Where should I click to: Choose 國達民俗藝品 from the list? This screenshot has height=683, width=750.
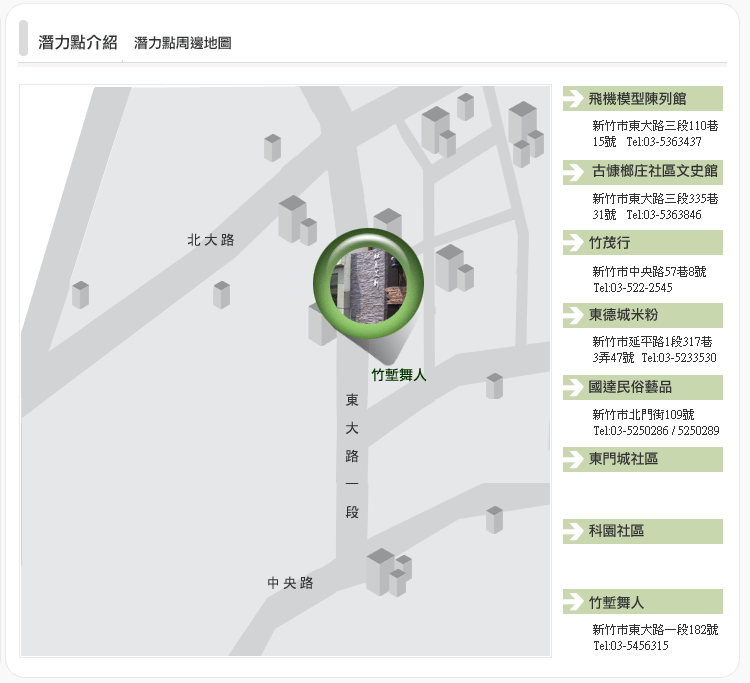click(x=642, y=387)
